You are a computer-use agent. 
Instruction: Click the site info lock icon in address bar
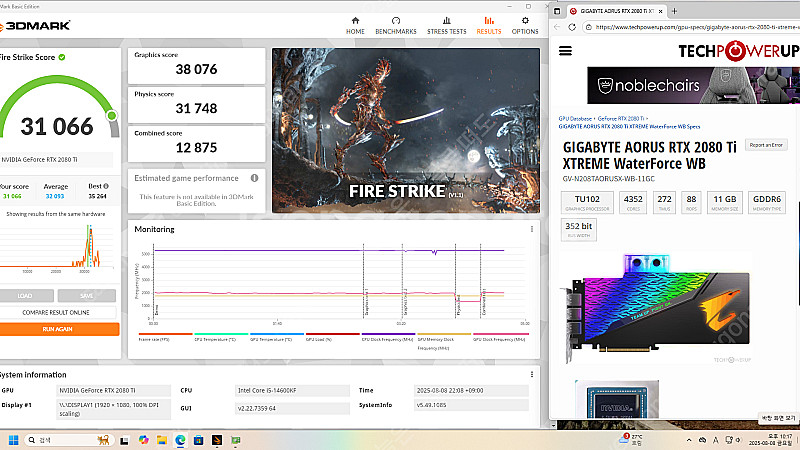tap(589, 27)
